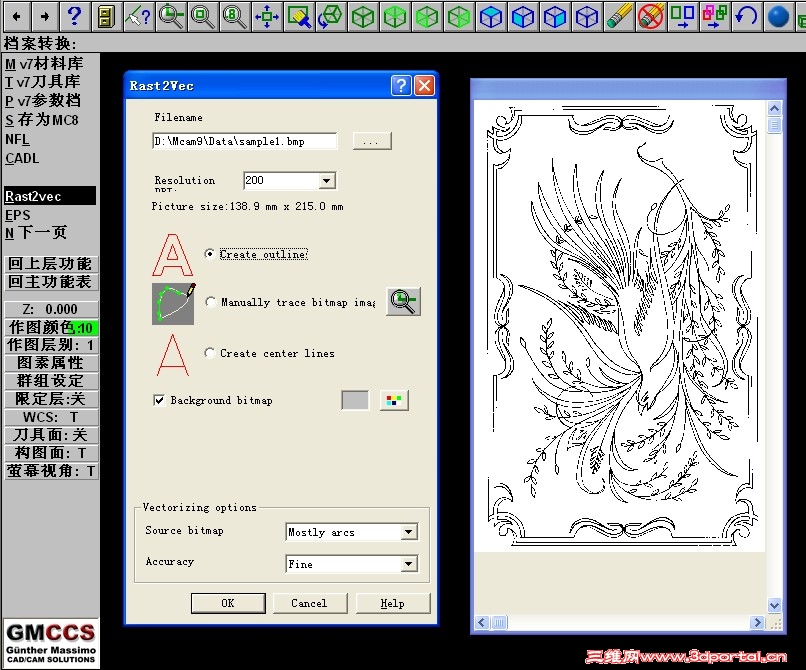Select the Create center lines radio button
This screenshot has width=806, height=670.
point(209,353)
